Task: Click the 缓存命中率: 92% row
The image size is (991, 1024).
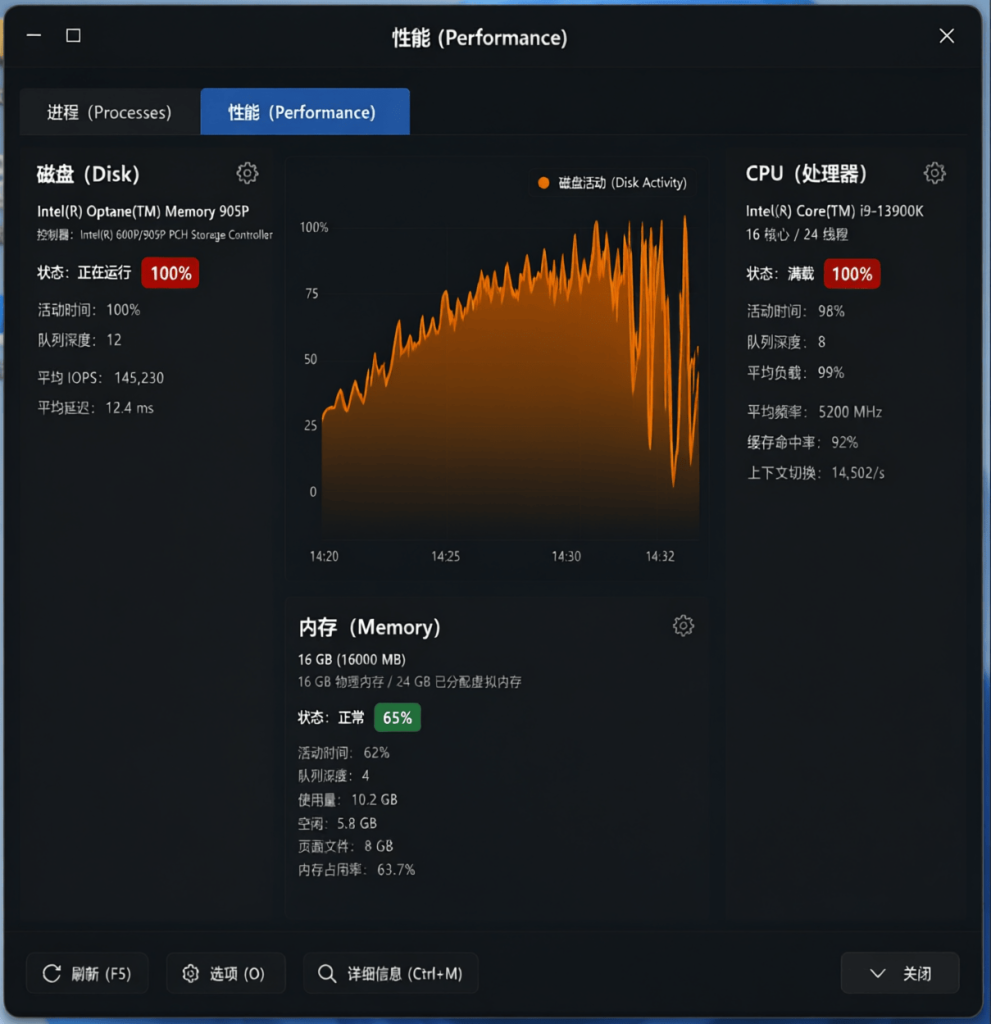Action: pyautogui.click(x=802, y=442)
